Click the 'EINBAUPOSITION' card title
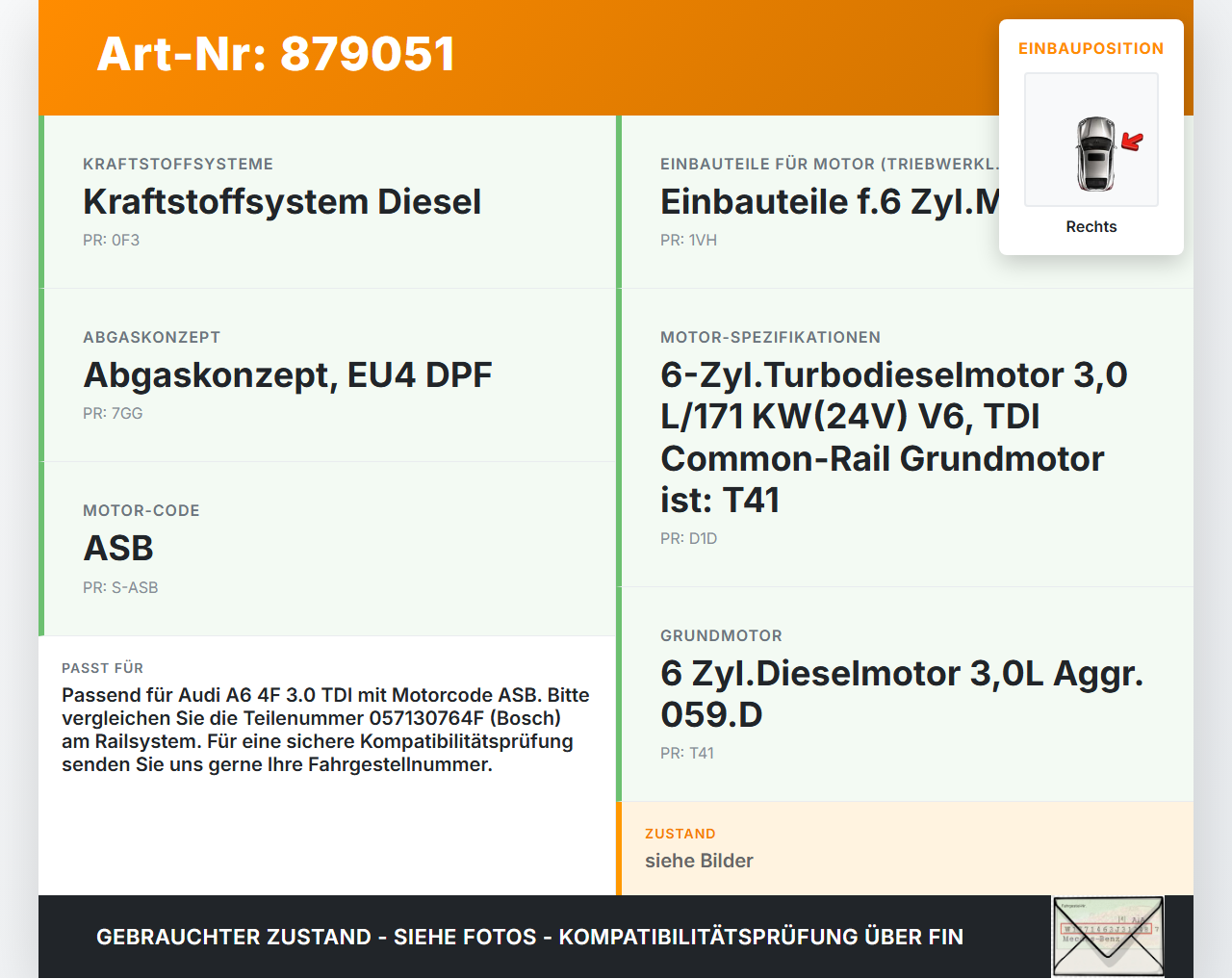This screenshot has height=979, width=1232. pyautogui.click(x=1091, y=48)
